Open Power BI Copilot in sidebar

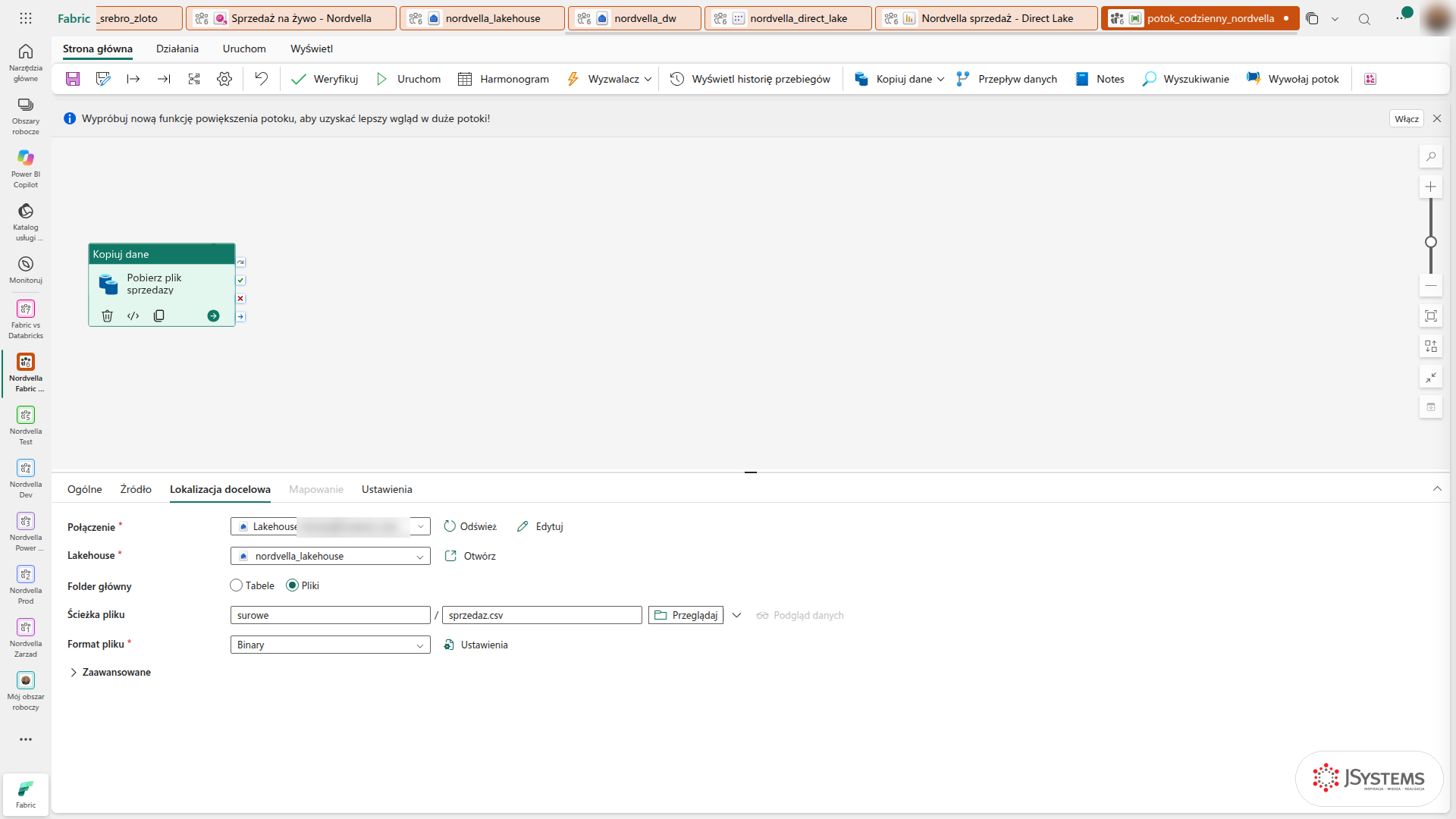point(26,168)
